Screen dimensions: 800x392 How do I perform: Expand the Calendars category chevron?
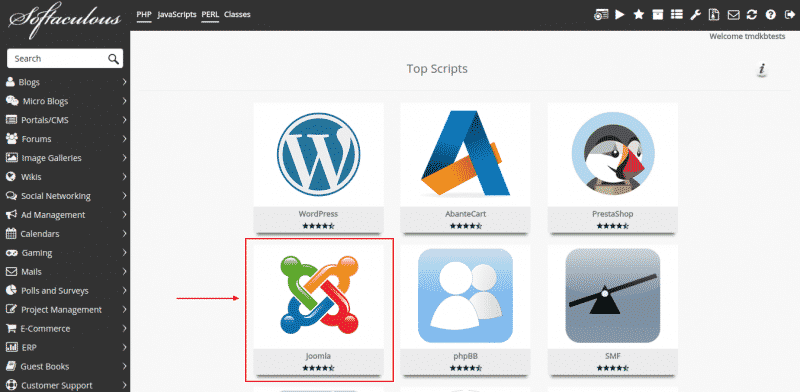124,234
